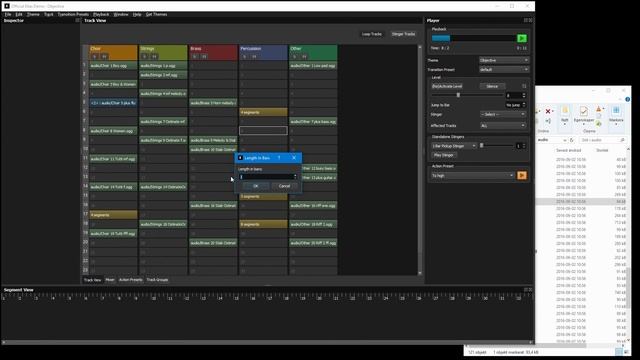Viewport: 640px width, 360px height.
Task: Click the Length in bars spinner arrows
Action: point(295,177)
